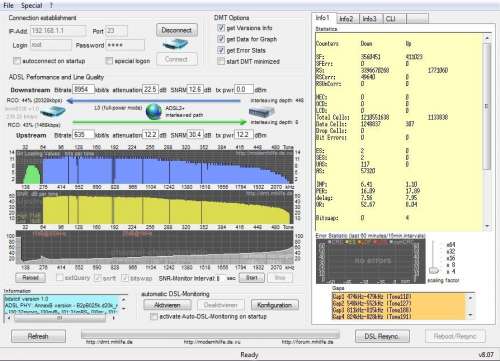This screenshot has height=361, width=500.
Task: Click the Information box scroll-up arrow
Action: point(123,300)
